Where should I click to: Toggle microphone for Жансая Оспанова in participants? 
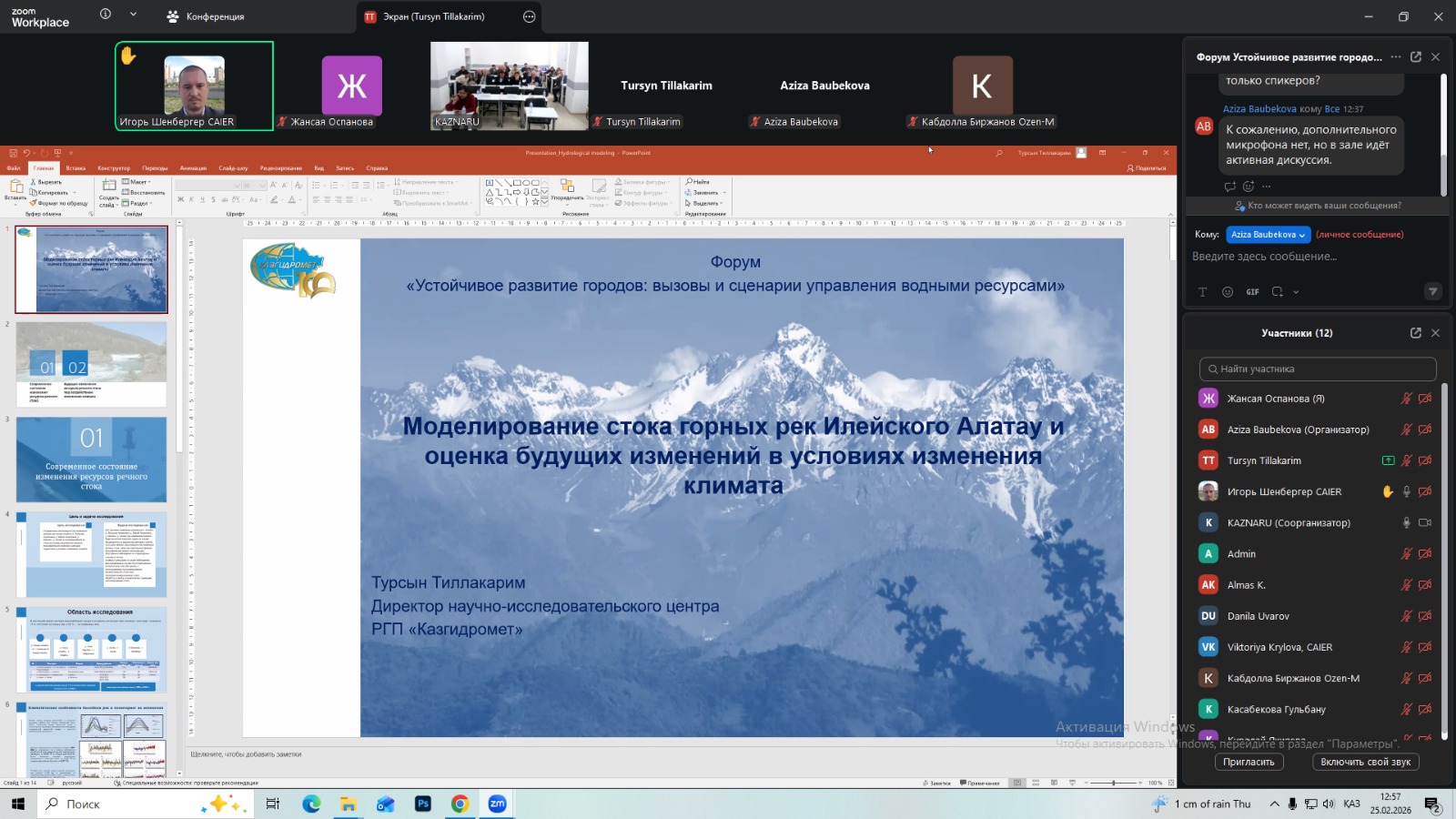[1406, 399]
